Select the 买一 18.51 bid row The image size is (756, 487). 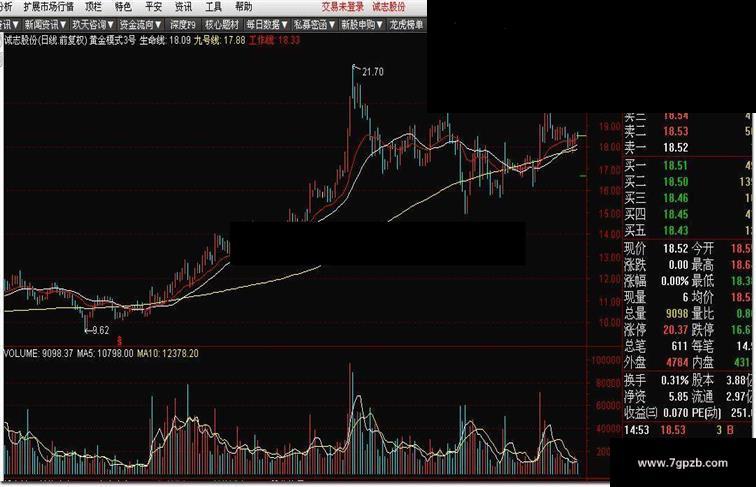688,166
